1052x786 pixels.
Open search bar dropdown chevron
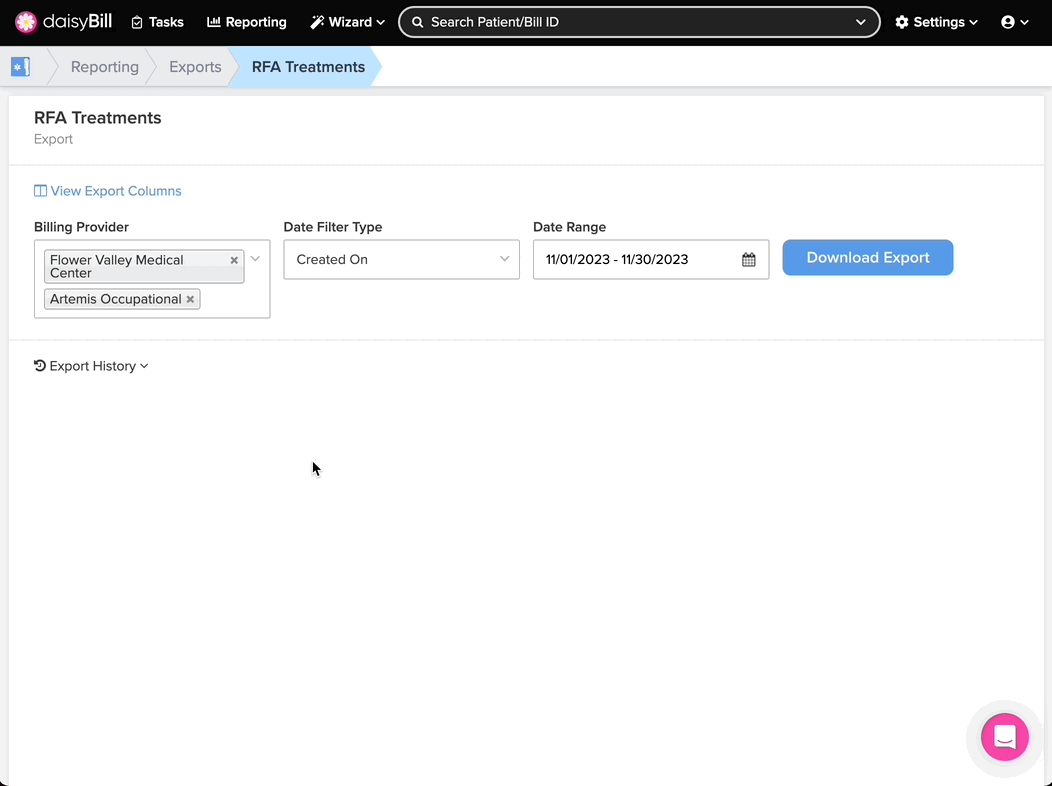click(860, 22)
